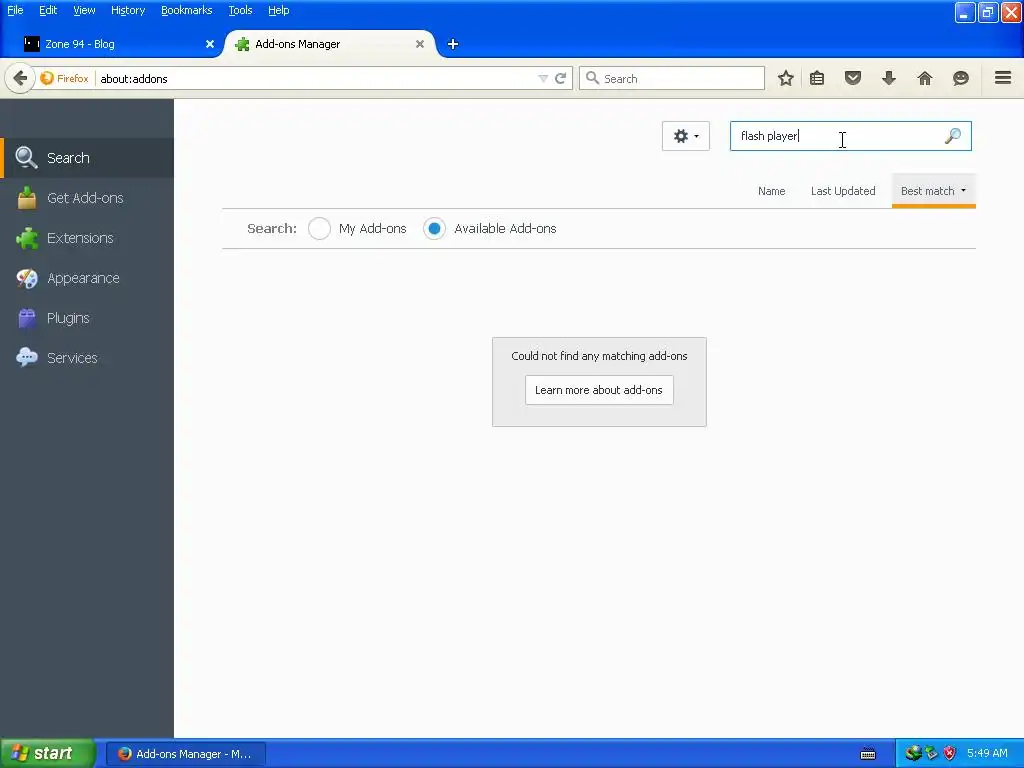This screenshot has height=768, width=1024.
Task: Open the History menu
Action: pyautogui.click(x=128, y=10)
